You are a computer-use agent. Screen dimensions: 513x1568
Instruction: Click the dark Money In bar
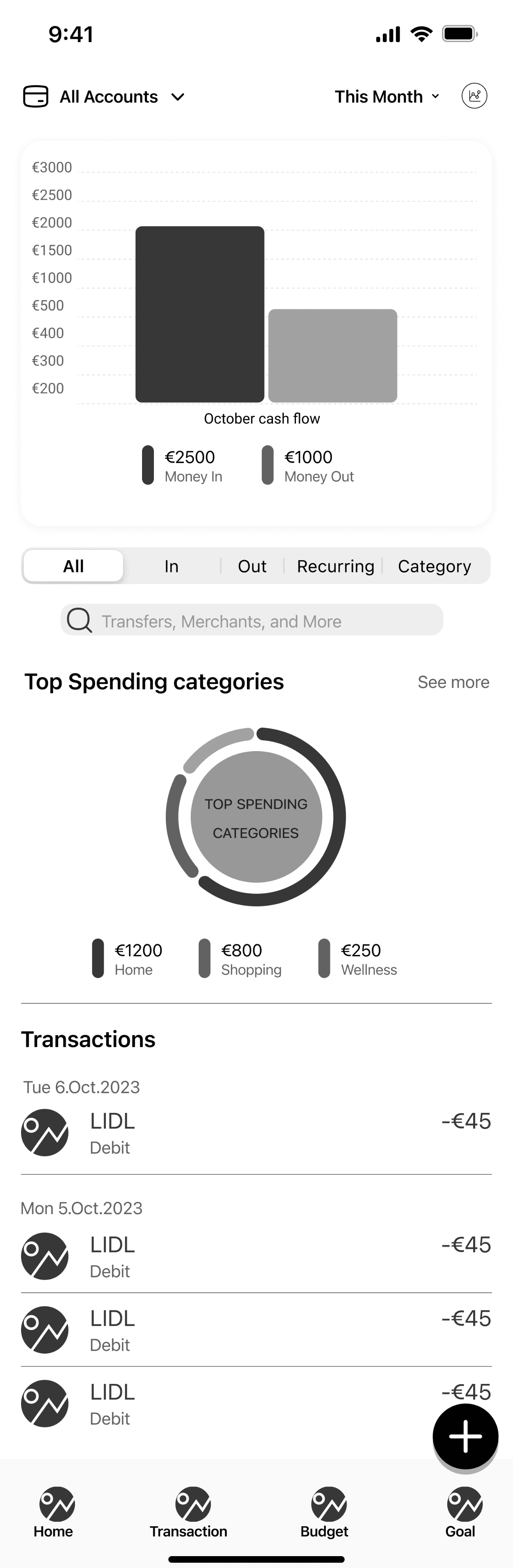(199, 314)
